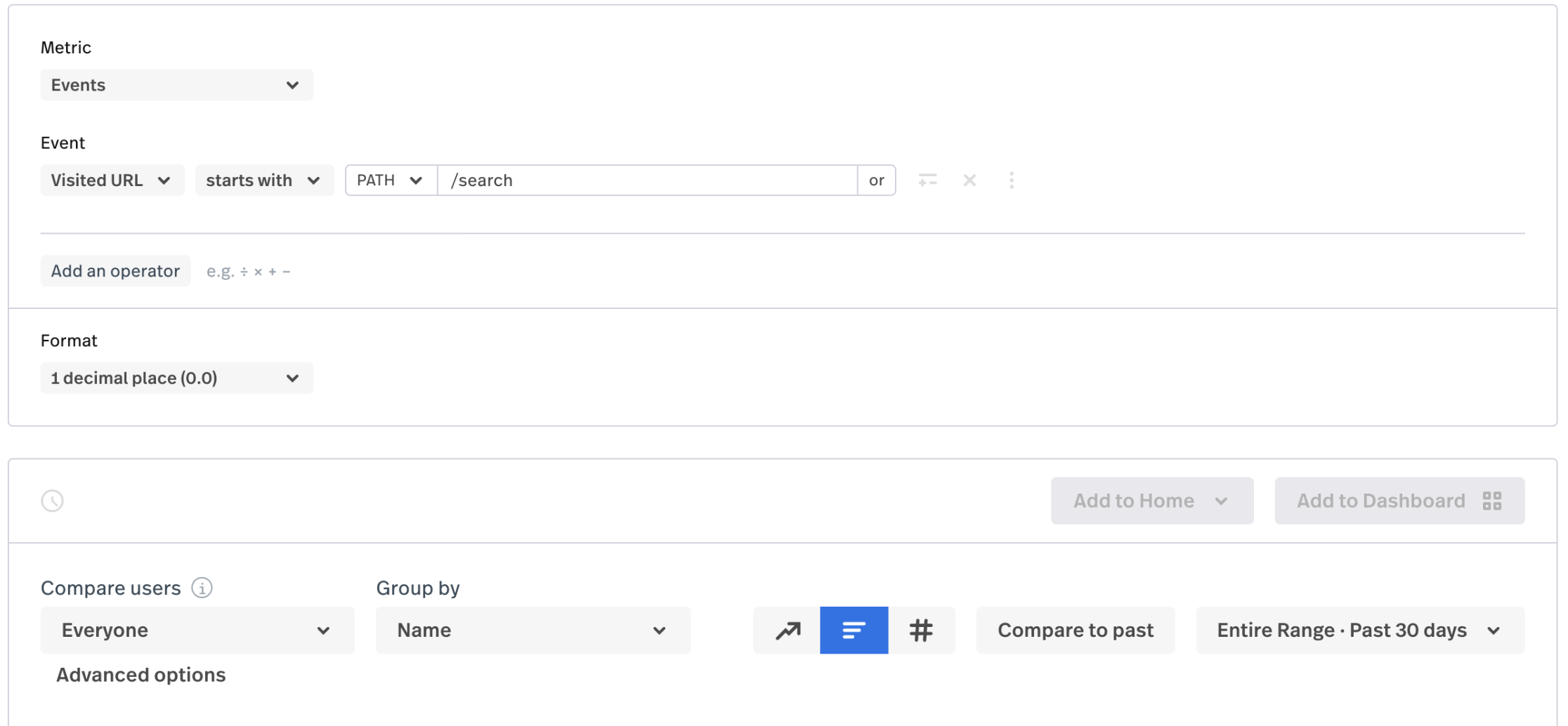
Task: Click the Add an operator button
Action: point(115,271)
